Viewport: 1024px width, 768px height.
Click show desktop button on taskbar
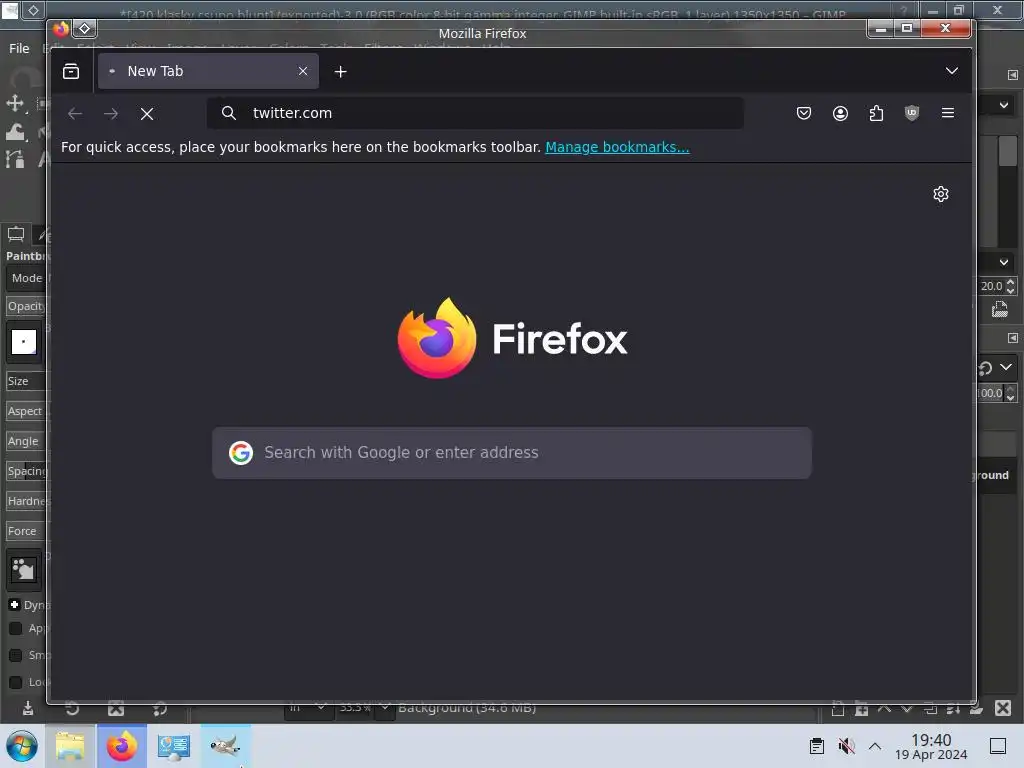998,746
